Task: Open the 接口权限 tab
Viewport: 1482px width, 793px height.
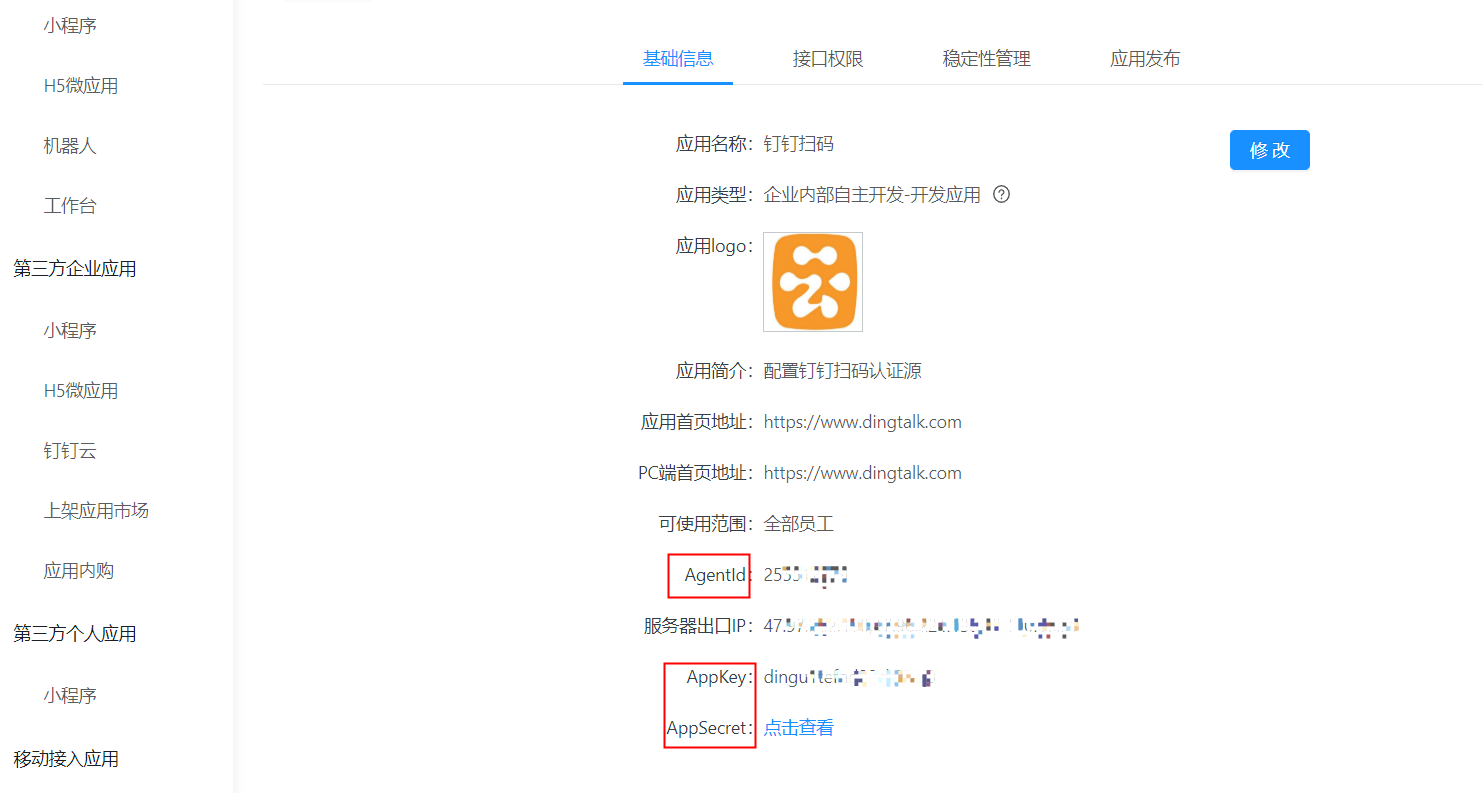Action: [828, 59]
